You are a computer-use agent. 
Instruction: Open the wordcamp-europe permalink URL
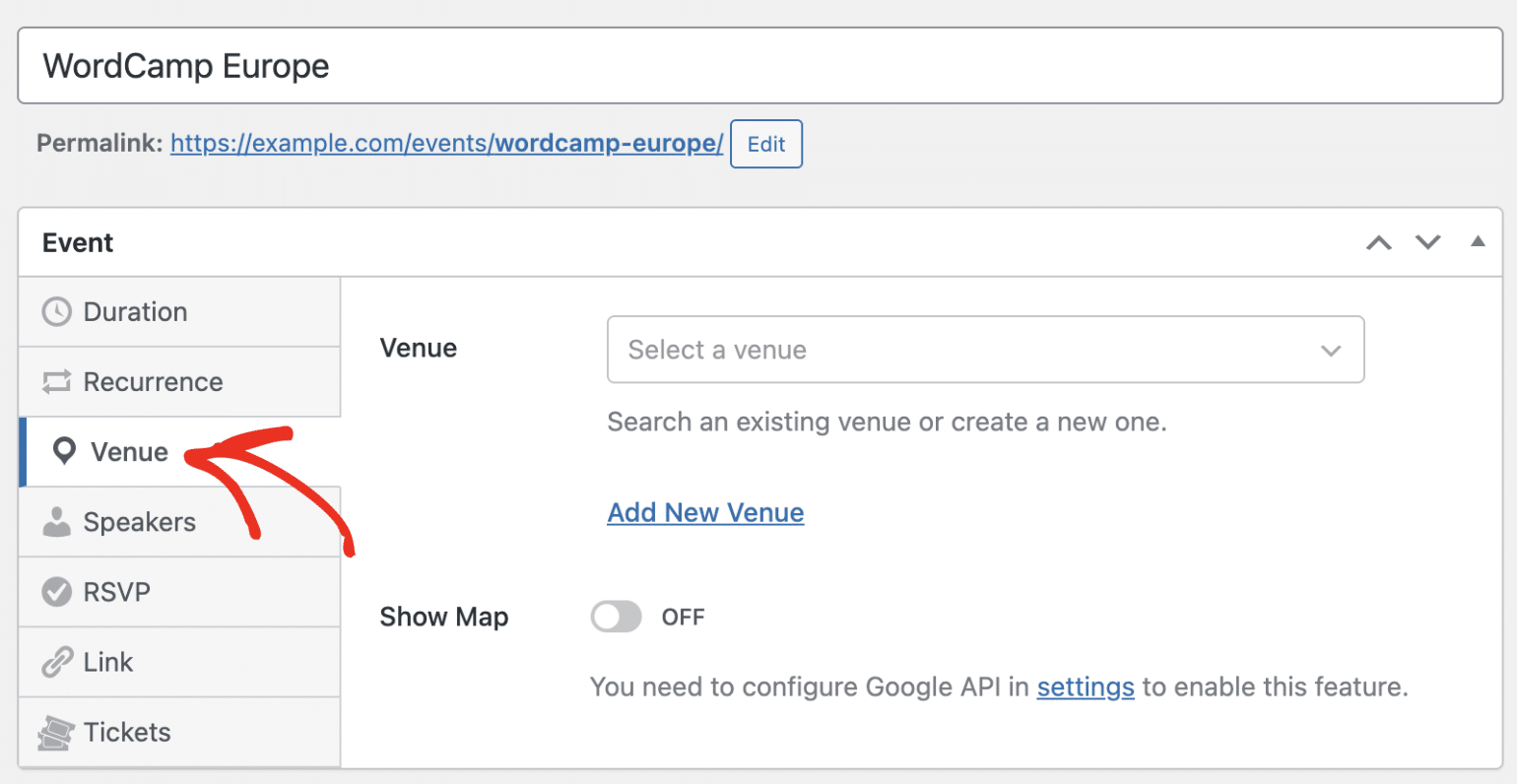(447, 144)
